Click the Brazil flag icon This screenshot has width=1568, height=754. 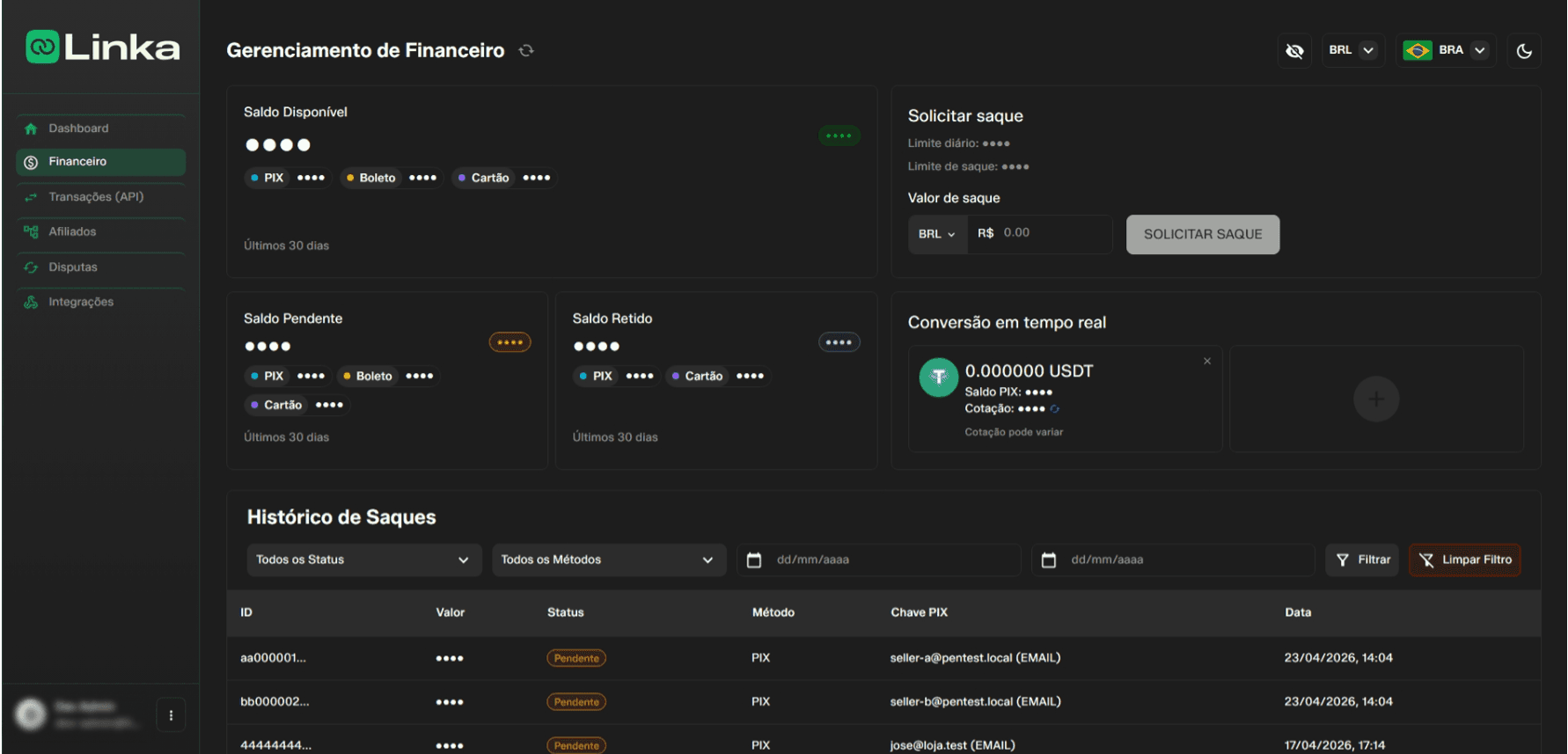pyautogui.click(x=1417, y=50)
